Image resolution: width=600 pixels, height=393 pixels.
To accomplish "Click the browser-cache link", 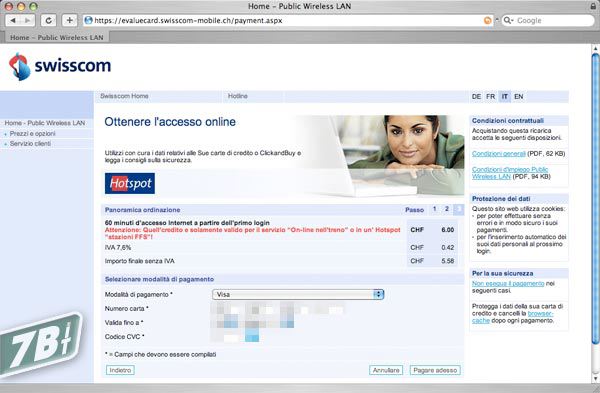I will click(x=513, y=317).
